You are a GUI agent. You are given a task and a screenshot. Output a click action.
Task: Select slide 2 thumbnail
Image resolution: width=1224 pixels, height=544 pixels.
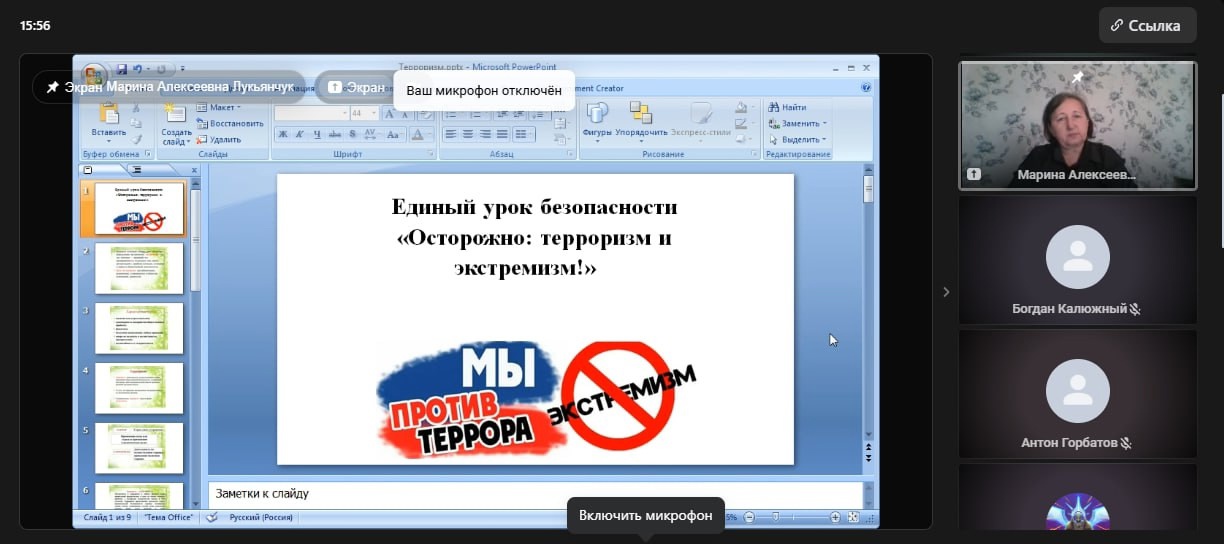(139, 268)
